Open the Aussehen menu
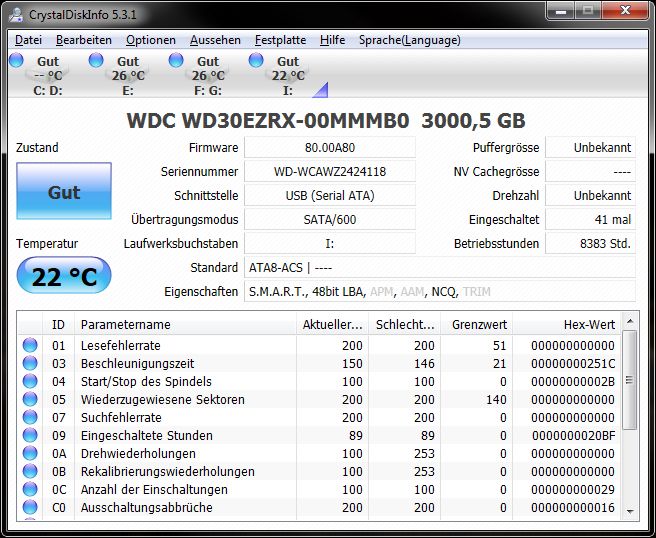Image resolution: width=656 pixels, height=538 pixels. pyautogui.click(x=215, y=40)
